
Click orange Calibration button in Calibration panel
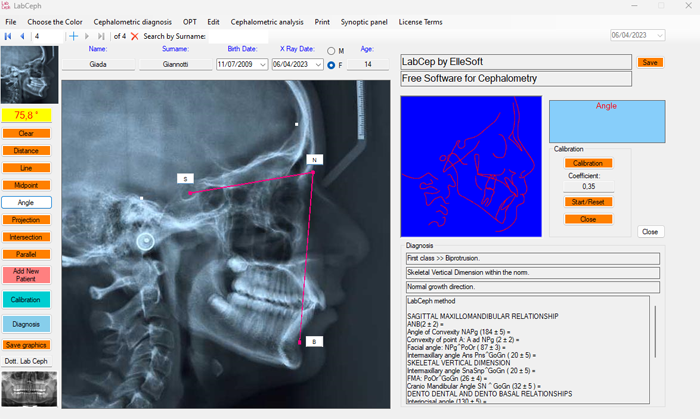click(588, 163)
